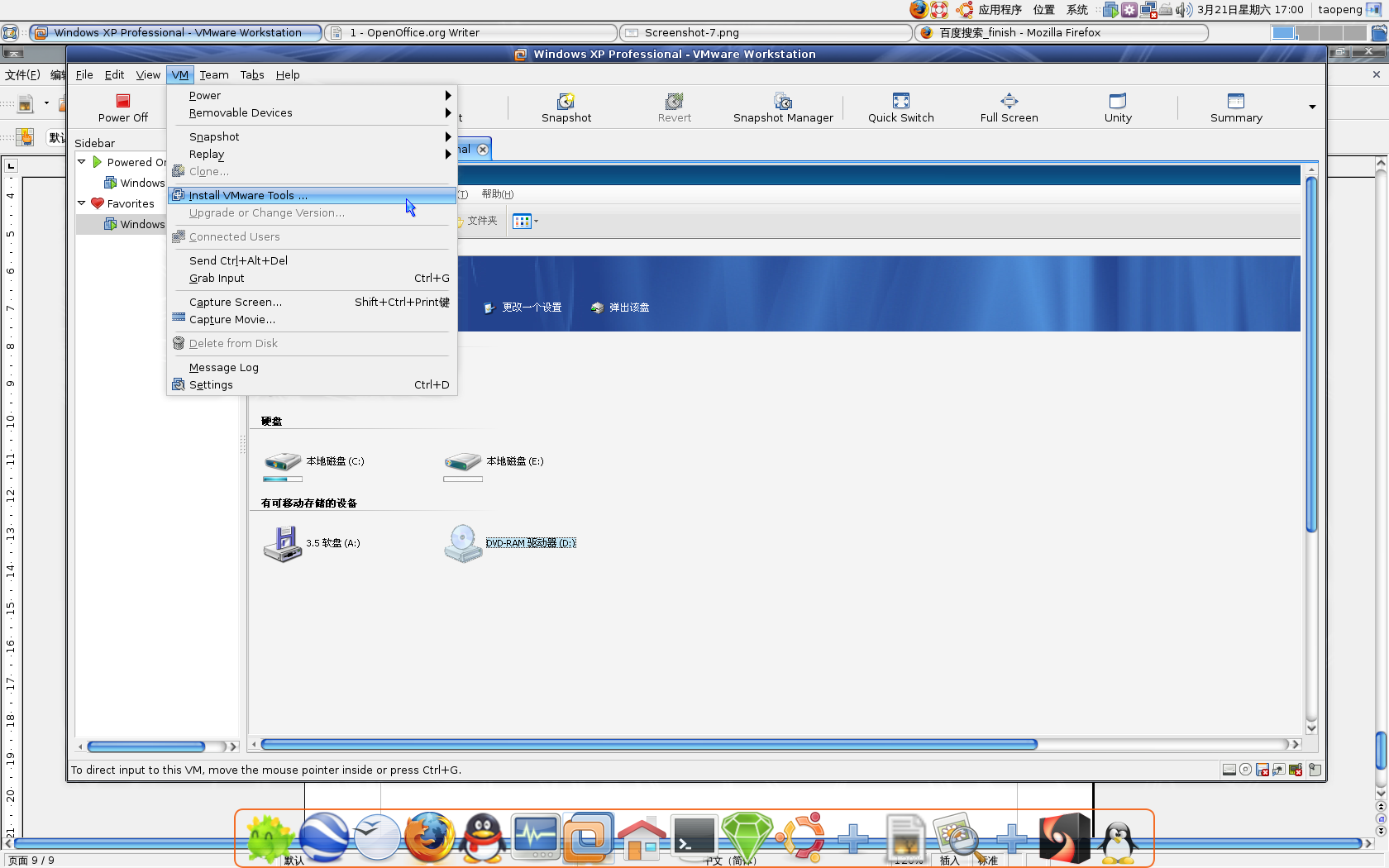Click the floppy device status bar icon
1389x868 pixels.
coord(1263,770)
